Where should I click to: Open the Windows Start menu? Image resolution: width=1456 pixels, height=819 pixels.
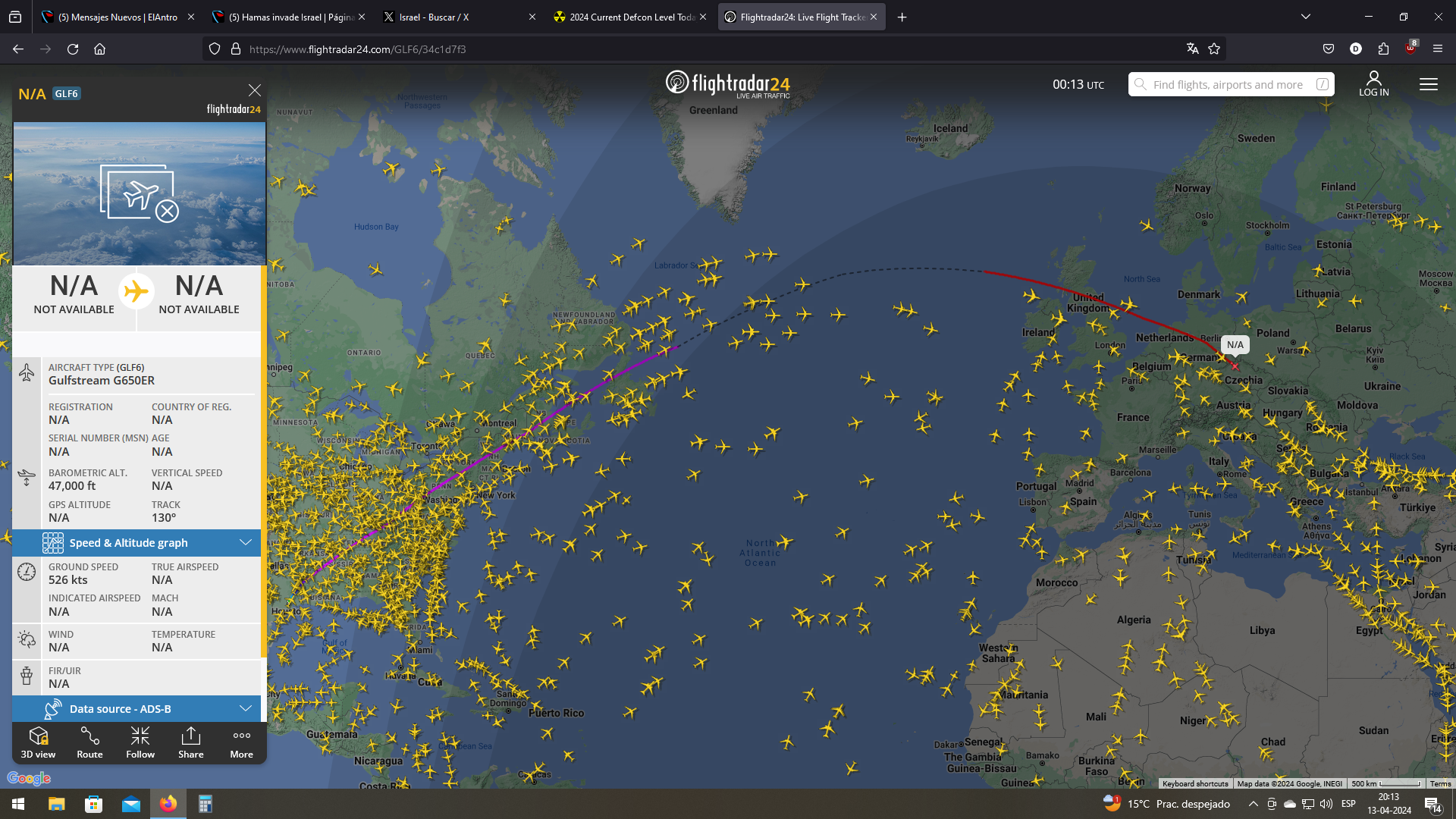click(x=18, y=804)
